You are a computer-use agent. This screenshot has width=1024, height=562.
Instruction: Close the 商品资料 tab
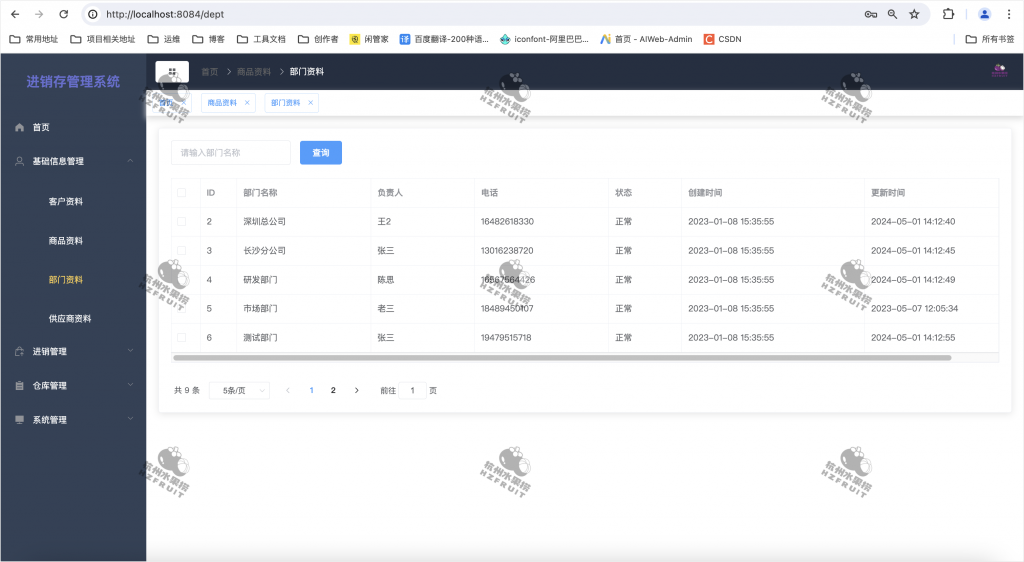(247, 102)
